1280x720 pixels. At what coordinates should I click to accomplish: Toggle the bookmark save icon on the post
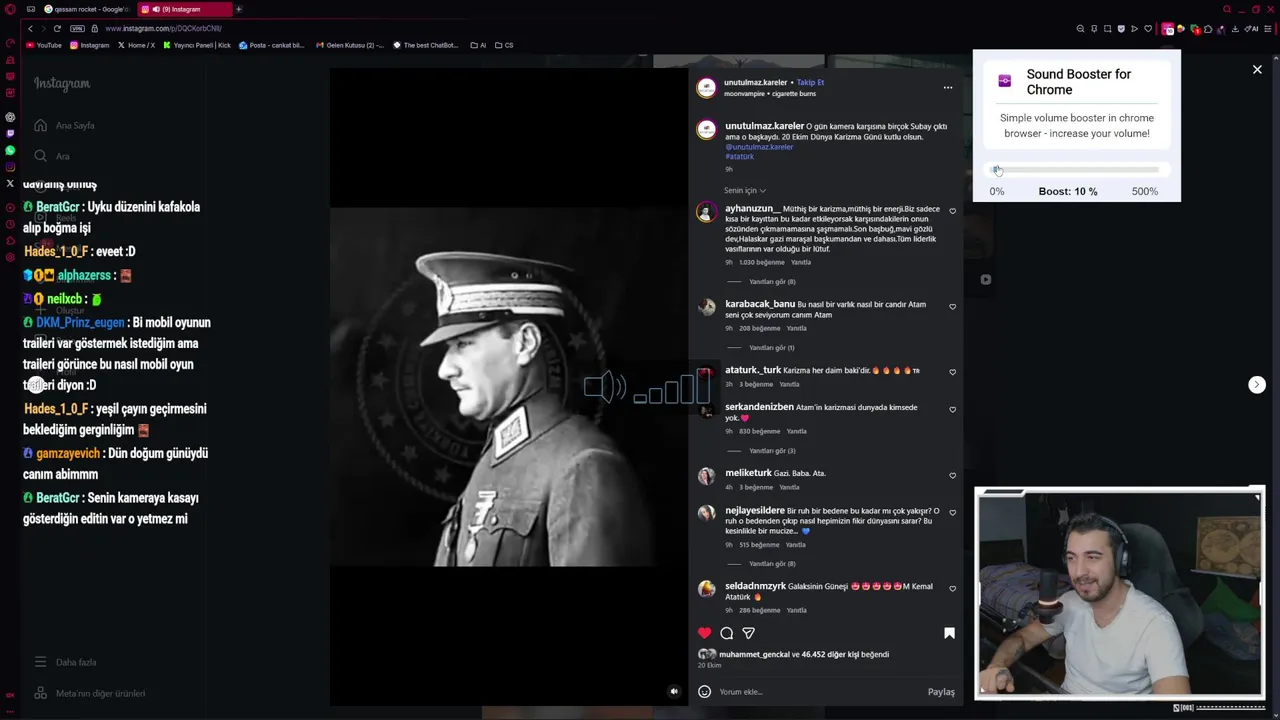point(949,633)
